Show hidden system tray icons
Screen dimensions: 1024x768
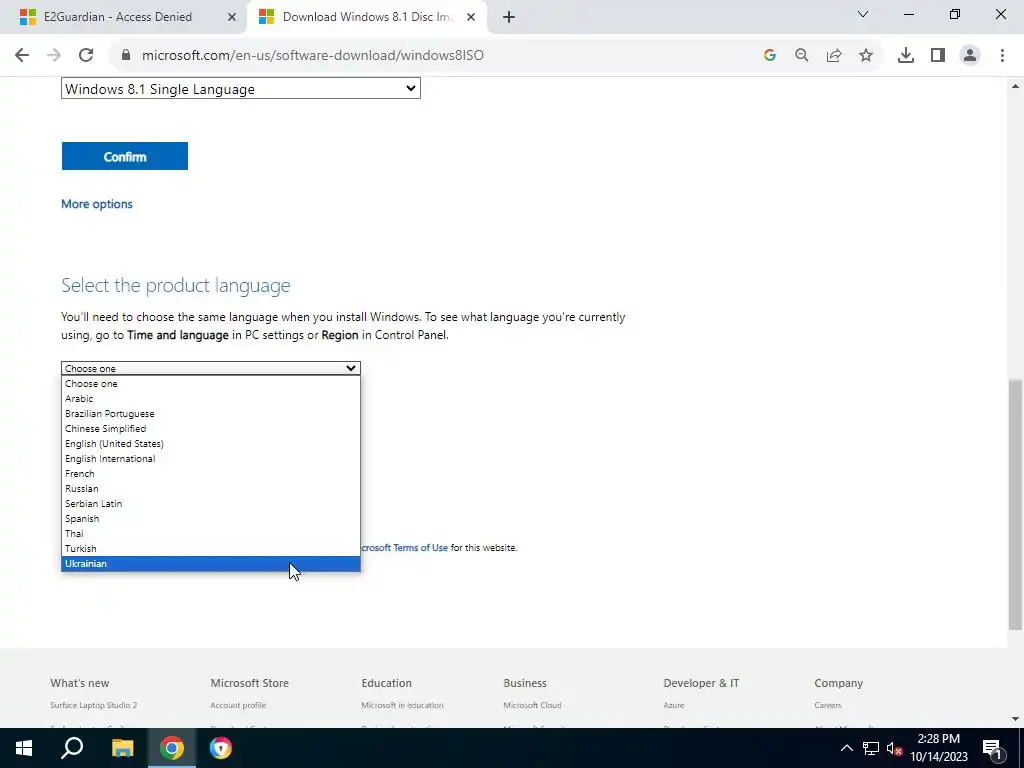point(846,748)
